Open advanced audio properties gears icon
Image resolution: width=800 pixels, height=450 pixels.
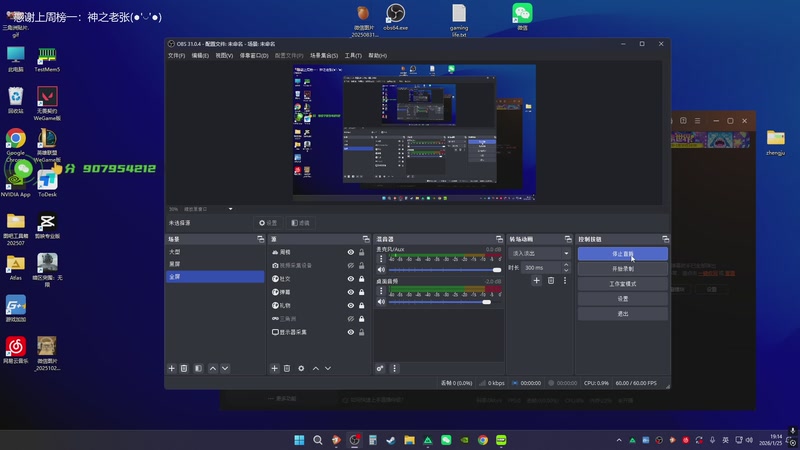click(380, 368)
